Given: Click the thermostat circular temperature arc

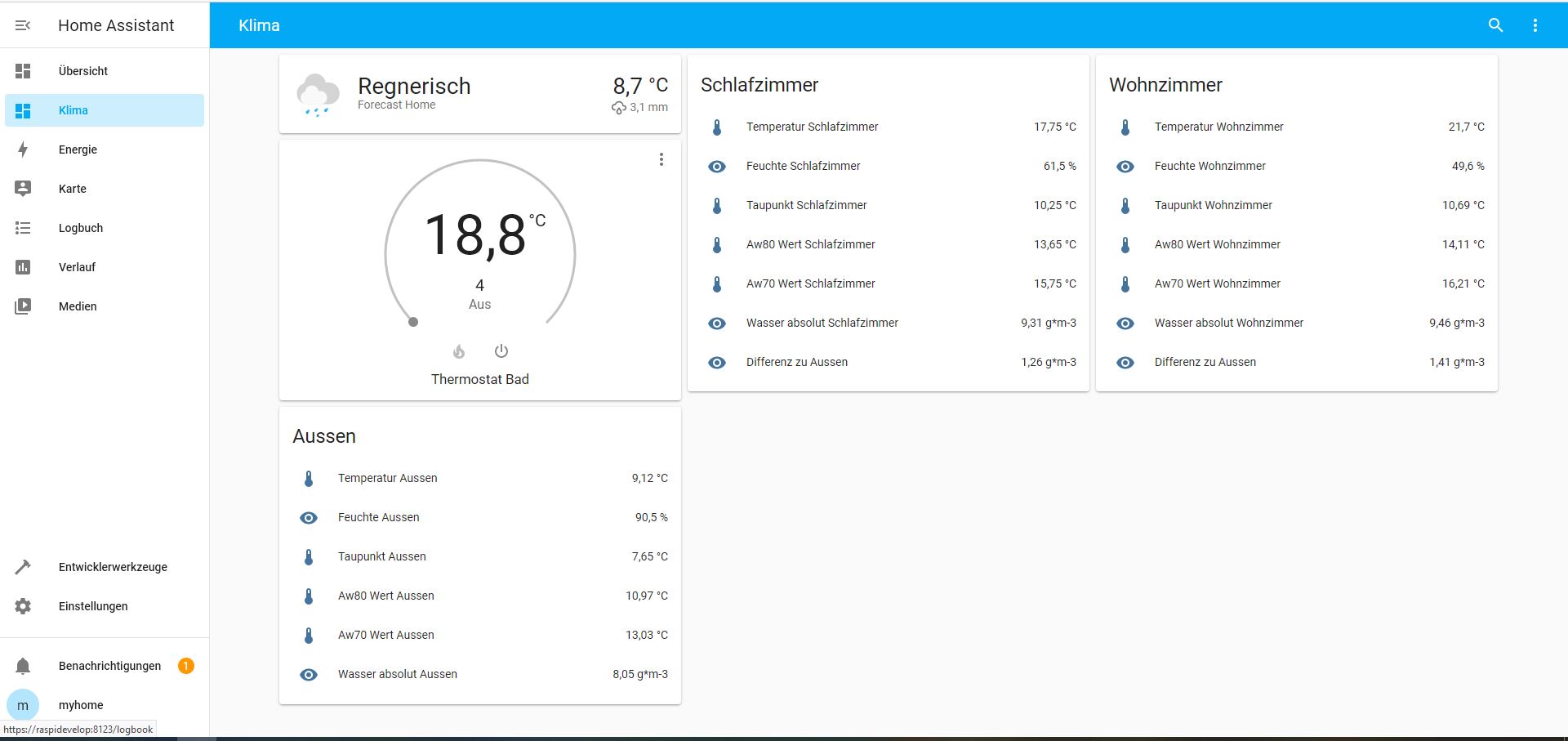Looking at the screenshot, I should (480, 161).
